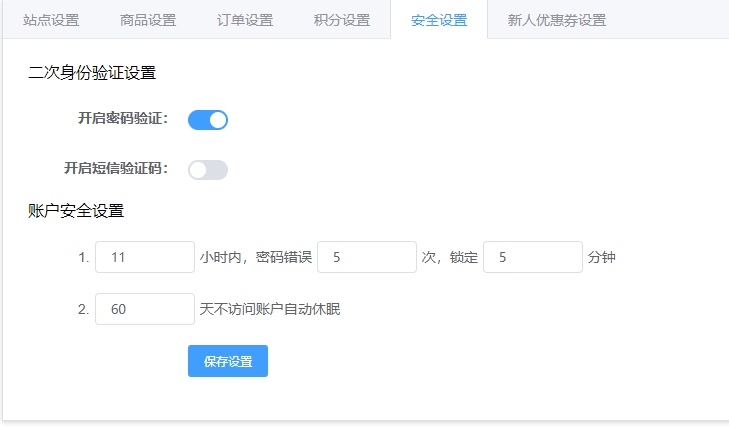This screenshot has width=729, height=429.
Task: Focus the hours field containing 11
Action: (x=145, y=257)
